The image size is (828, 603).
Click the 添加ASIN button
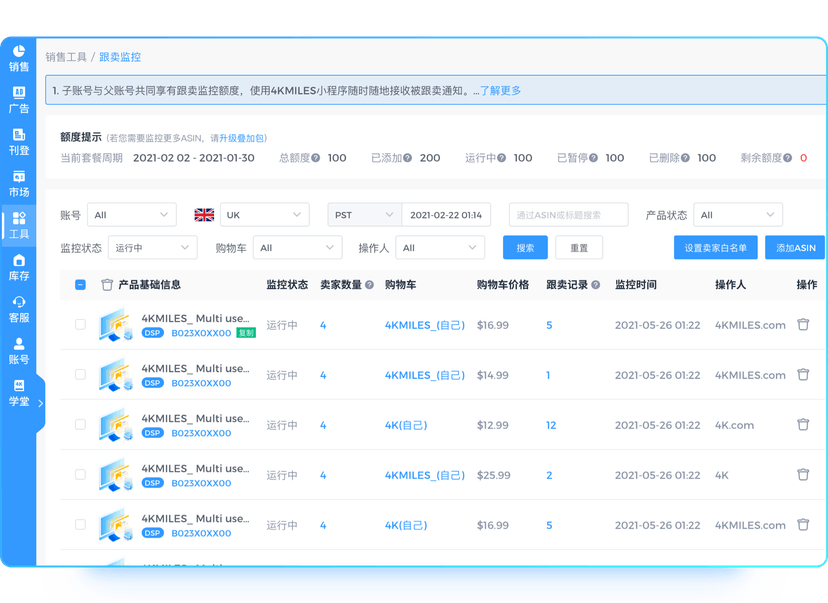coord(795,248)
